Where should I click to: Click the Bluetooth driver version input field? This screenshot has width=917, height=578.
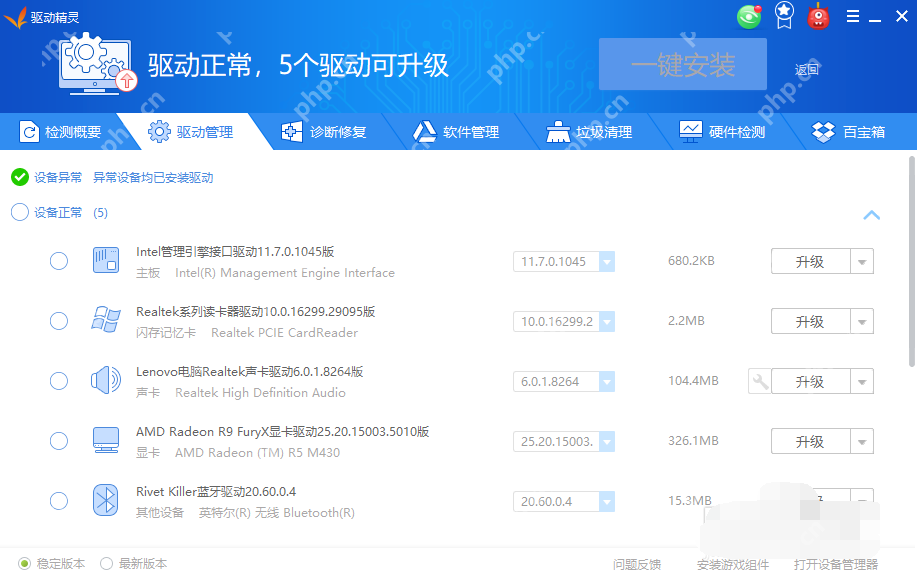pos(555,501)
